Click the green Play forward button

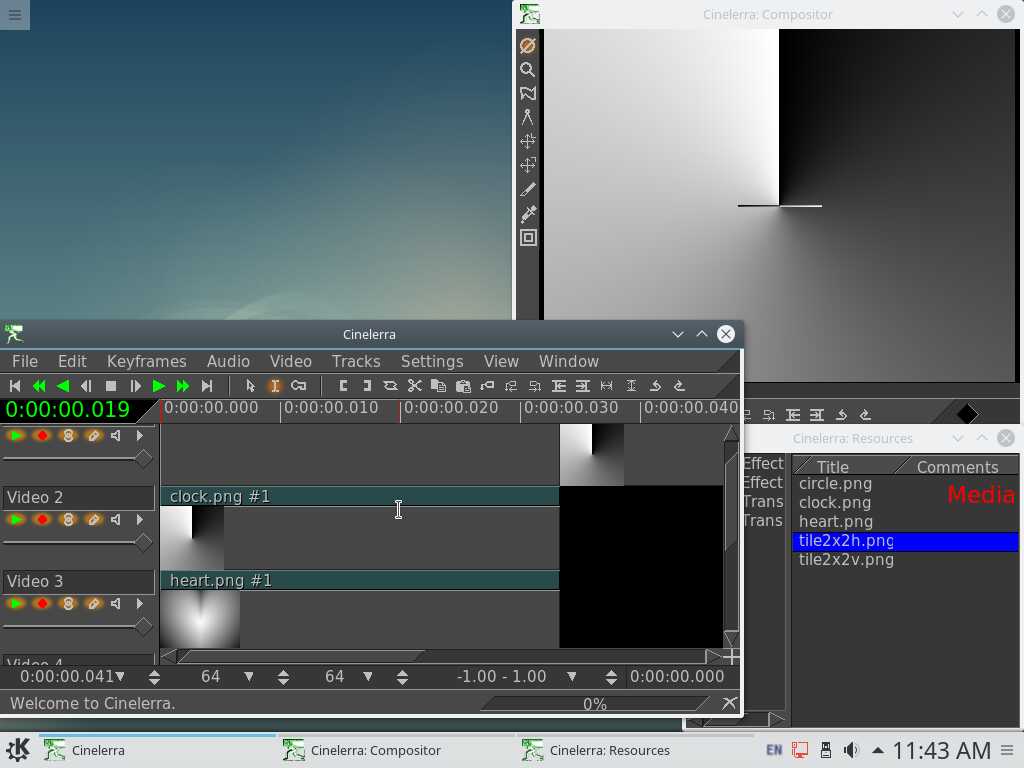159,386
